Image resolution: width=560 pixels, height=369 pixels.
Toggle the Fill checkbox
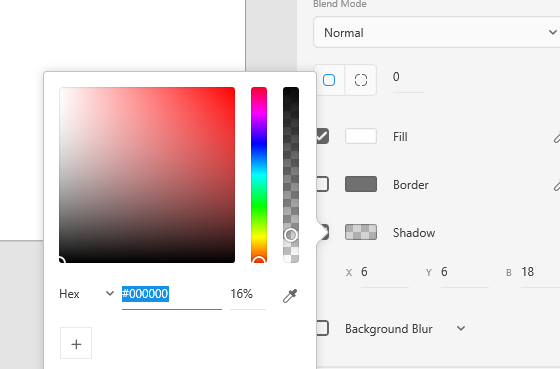click(x=322, y=136)
